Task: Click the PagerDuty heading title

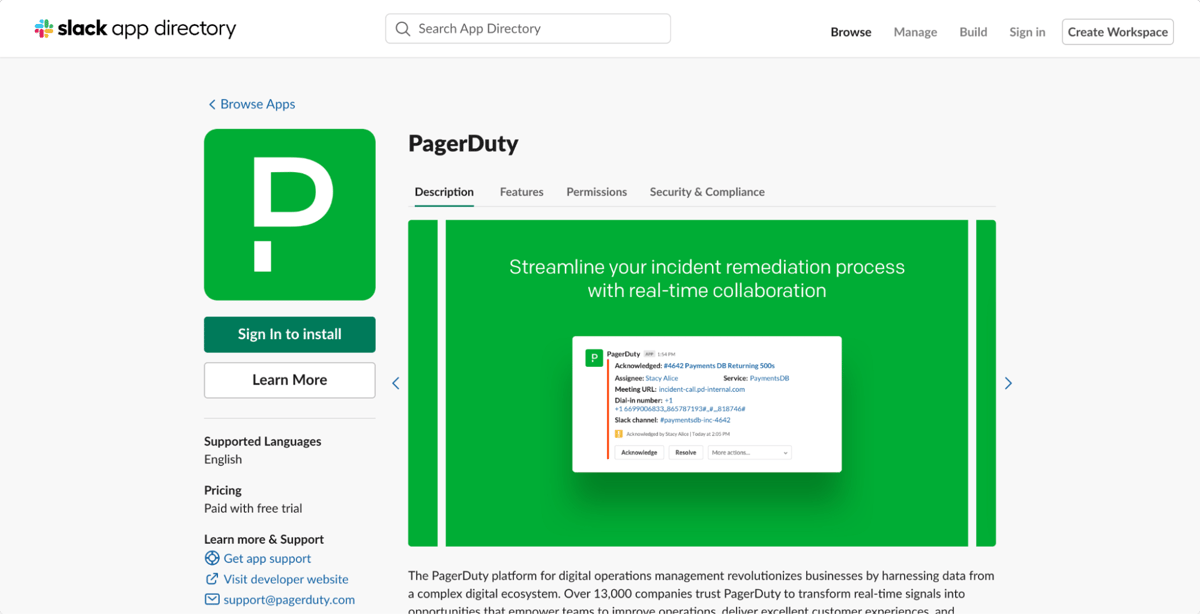Action: [463, 143]
